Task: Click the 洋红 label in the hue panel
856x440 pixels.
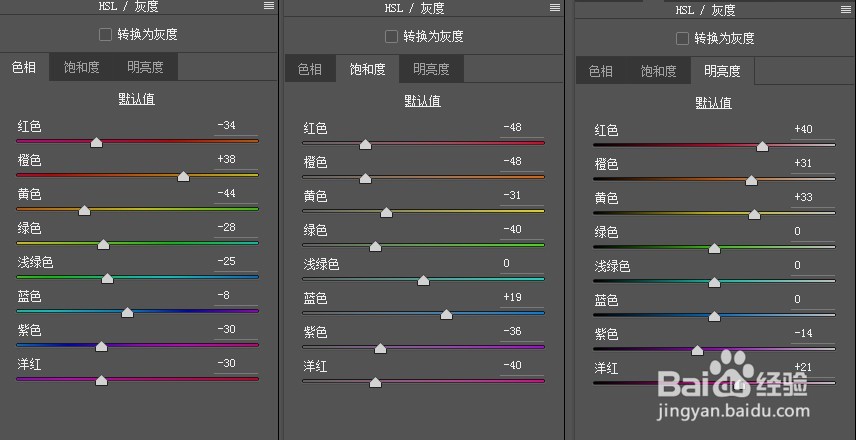Action: pyautogui.click(x=29, y=364)
